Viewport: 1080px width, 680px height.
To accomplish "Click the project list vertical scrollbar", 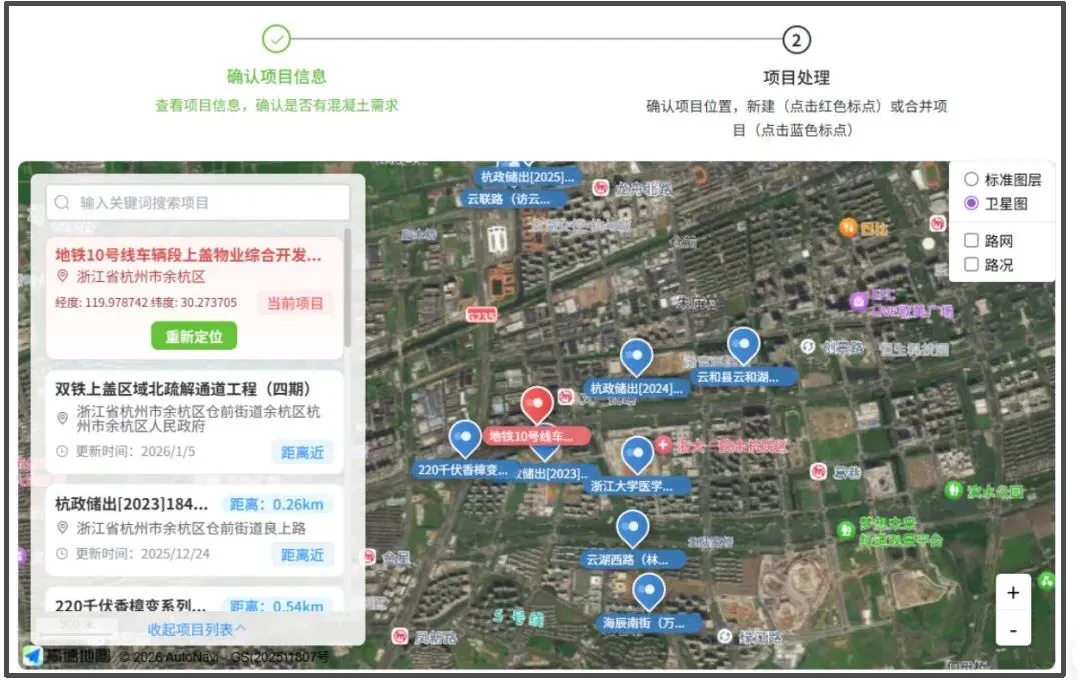I will click(347, 289).
